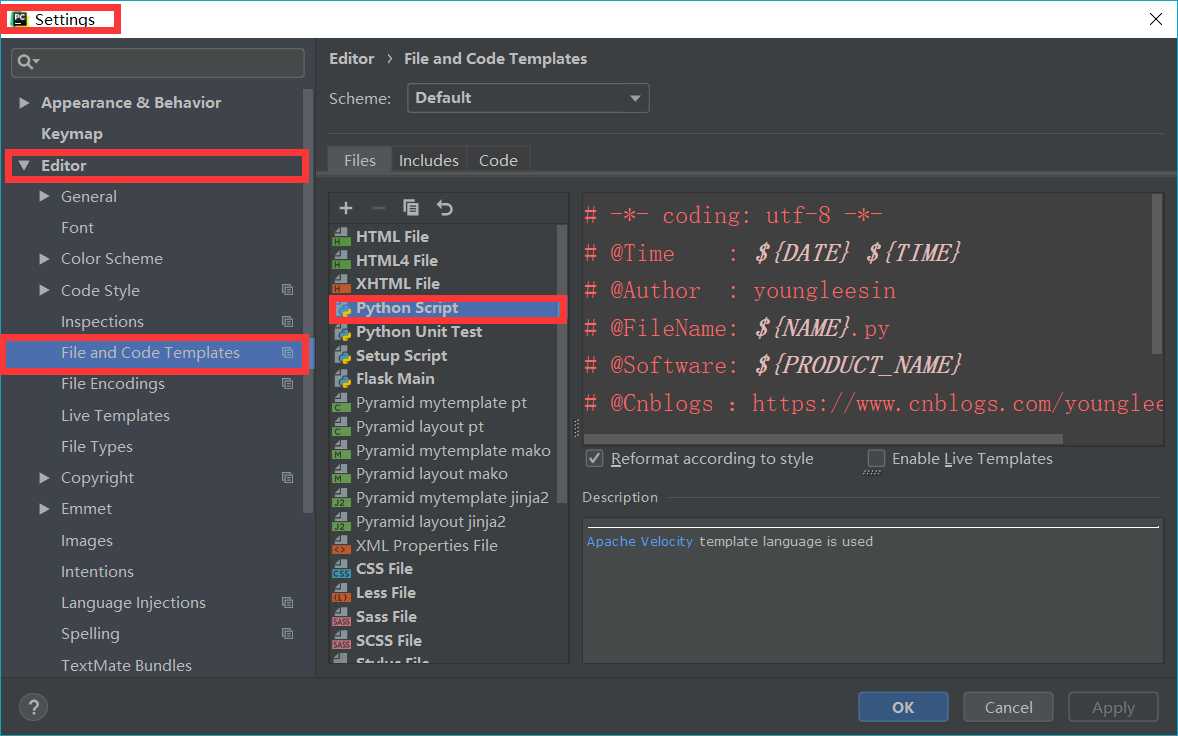This screenshot has width=1178, height=736.
Task: Expand Appearance & Behavior section
Action: click(24, 102)
